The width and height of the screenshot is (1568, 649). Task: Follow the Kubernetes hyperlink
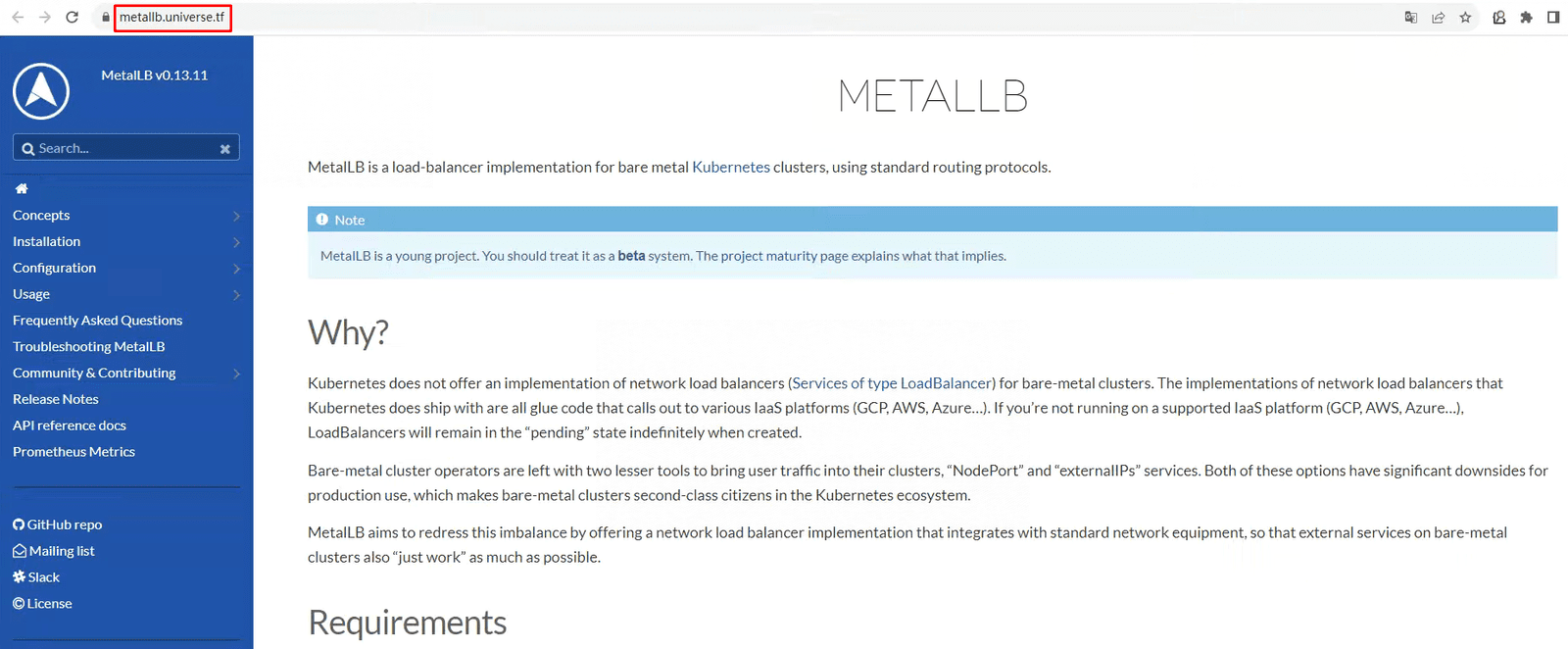pos(731,167)
